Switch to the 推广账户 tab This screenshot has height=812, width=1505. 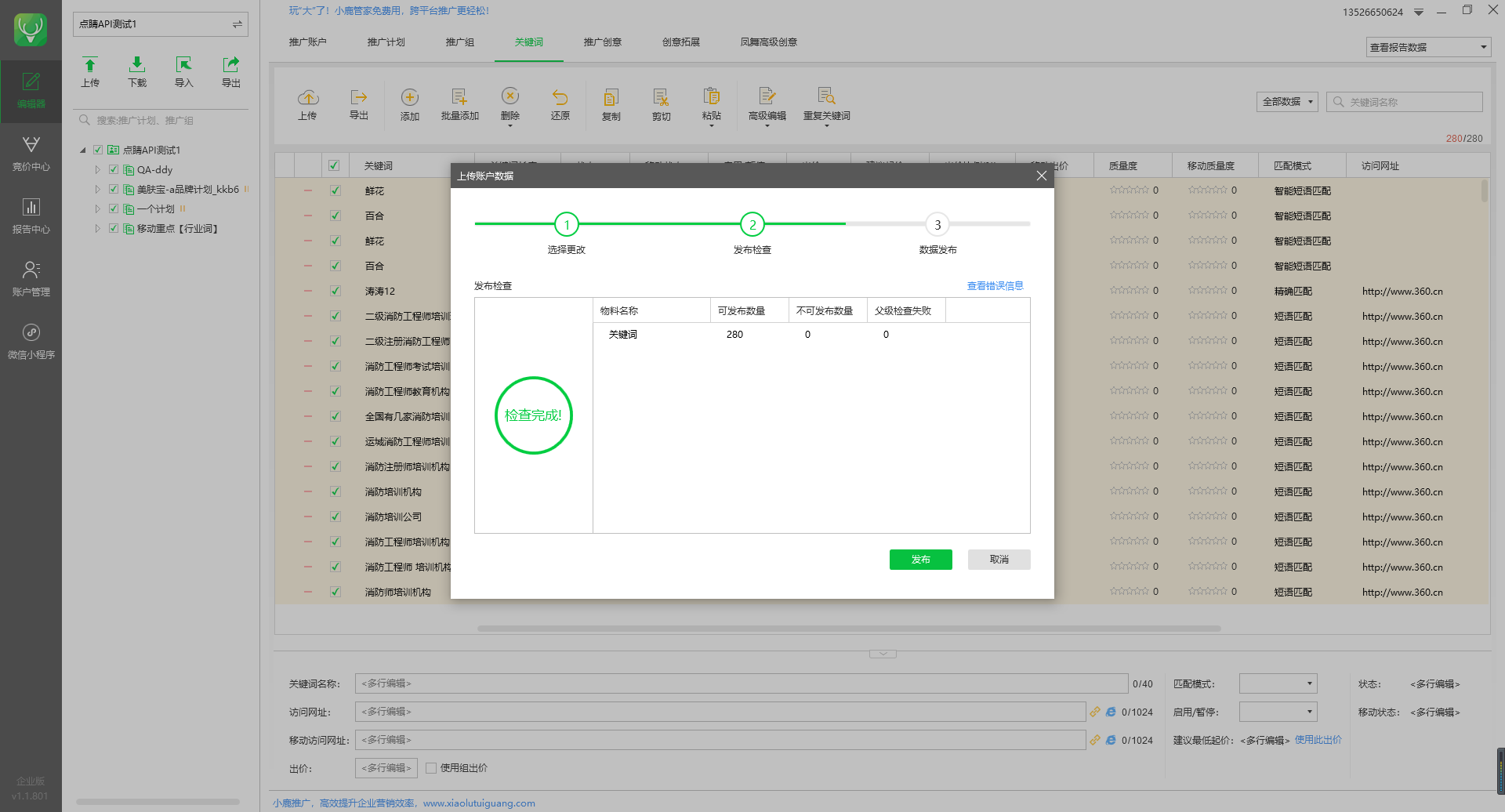coord(308,42)
